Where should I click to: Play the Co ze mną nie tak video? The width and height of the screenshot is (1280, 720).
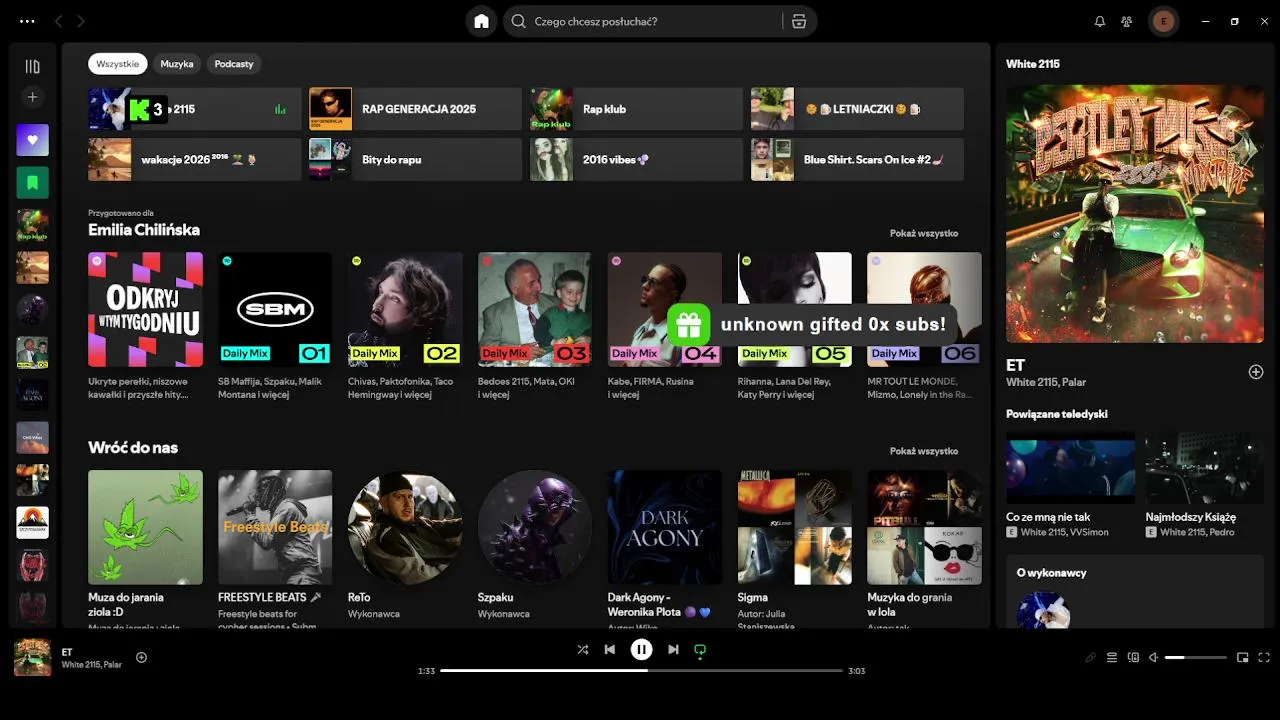[x=1070, y=467]
